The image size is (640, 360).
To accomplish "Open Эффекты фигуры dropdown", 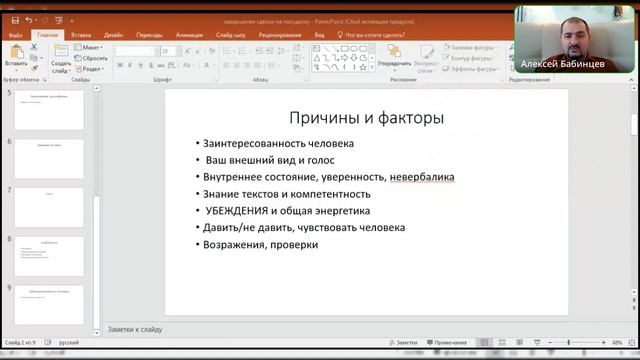I will pyautogui.click(x=471, y=69).
